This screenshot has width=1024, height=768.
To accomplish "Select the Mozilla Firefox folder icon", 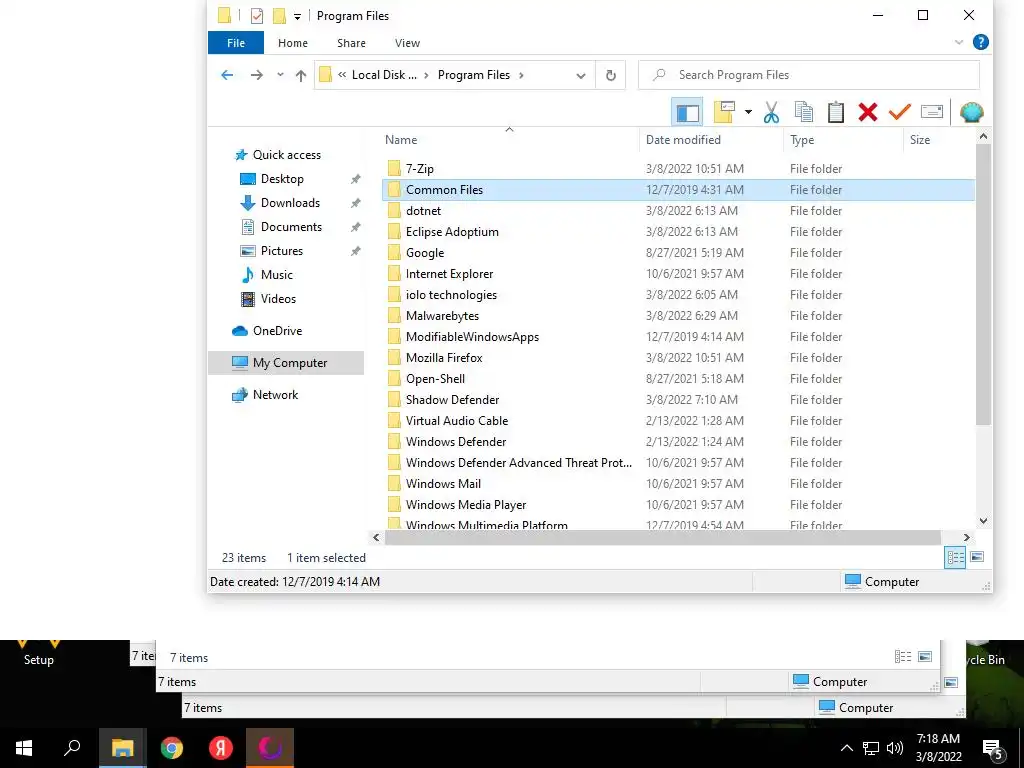I will pos(394,358).
